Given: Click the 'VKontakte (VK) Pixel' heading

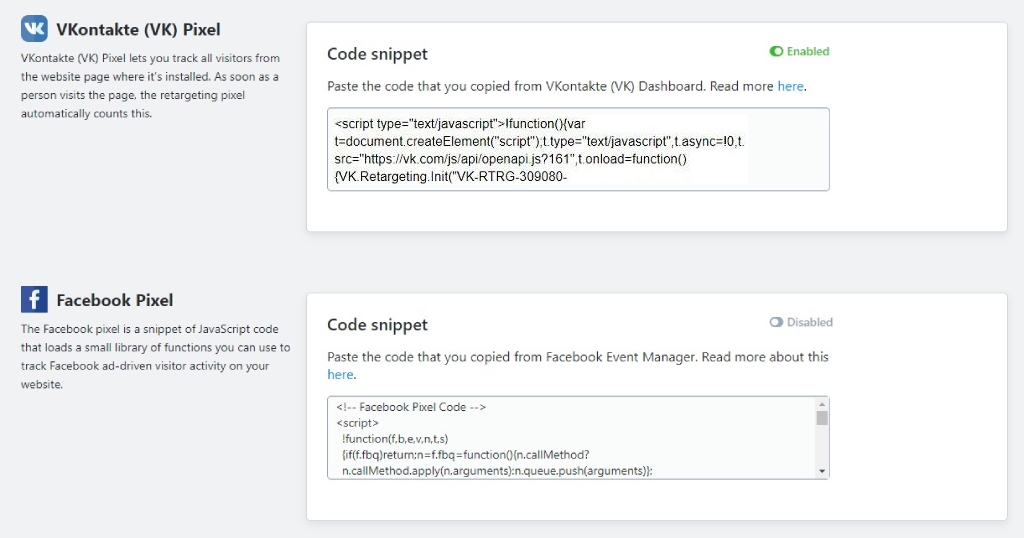Looking at the screenshot, I should pyautogui.click(x=138, y=29).
